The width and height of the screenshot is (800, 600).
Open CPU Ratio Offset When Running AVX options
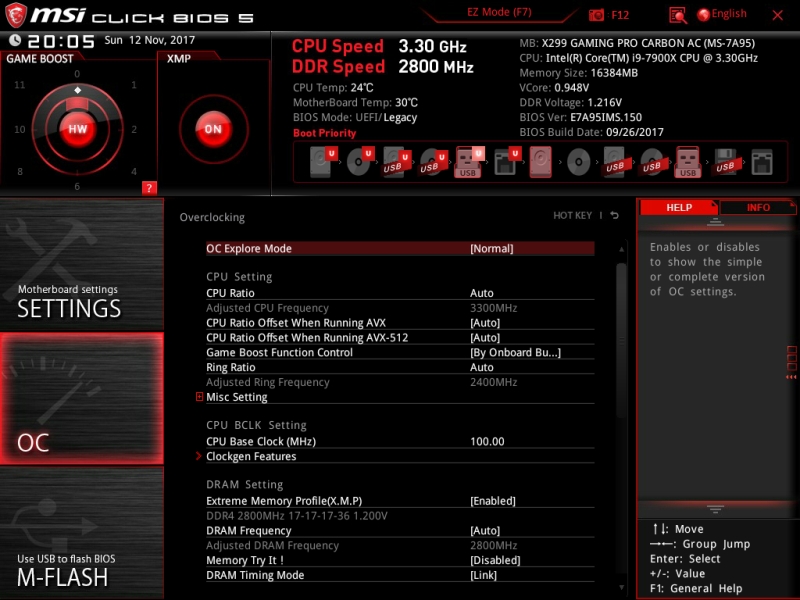pyautogui.click(x=400, y=323)
